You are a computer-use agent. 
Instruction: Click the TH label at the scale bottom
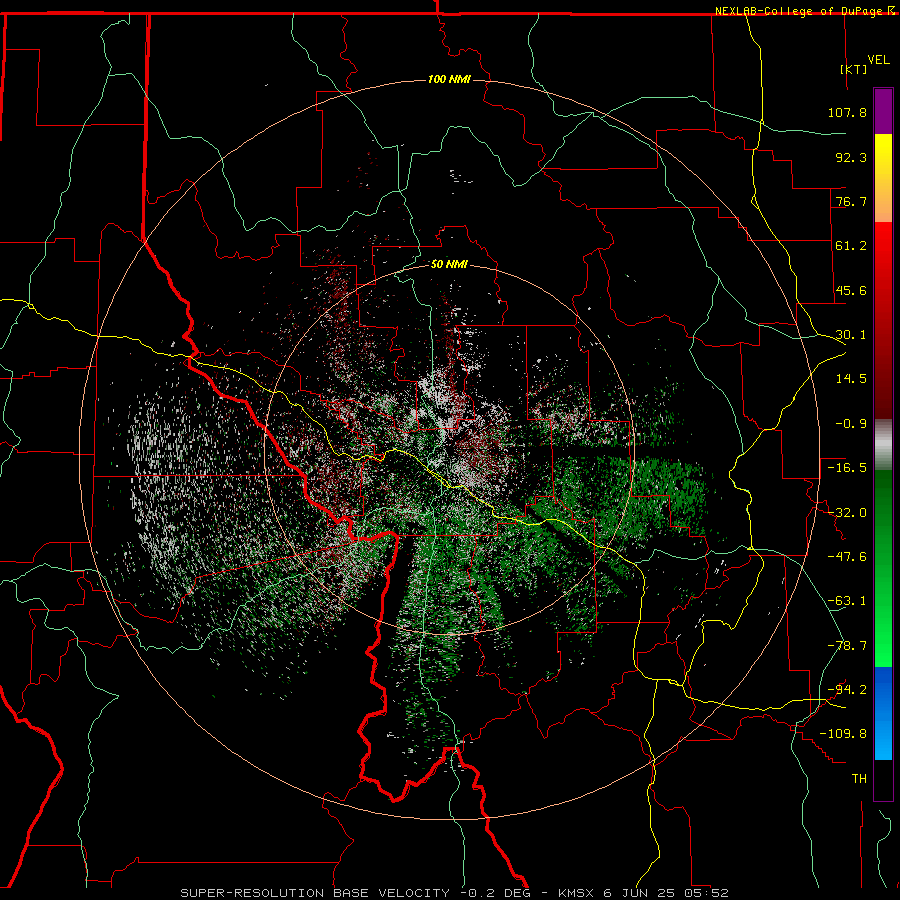[859, 779]
